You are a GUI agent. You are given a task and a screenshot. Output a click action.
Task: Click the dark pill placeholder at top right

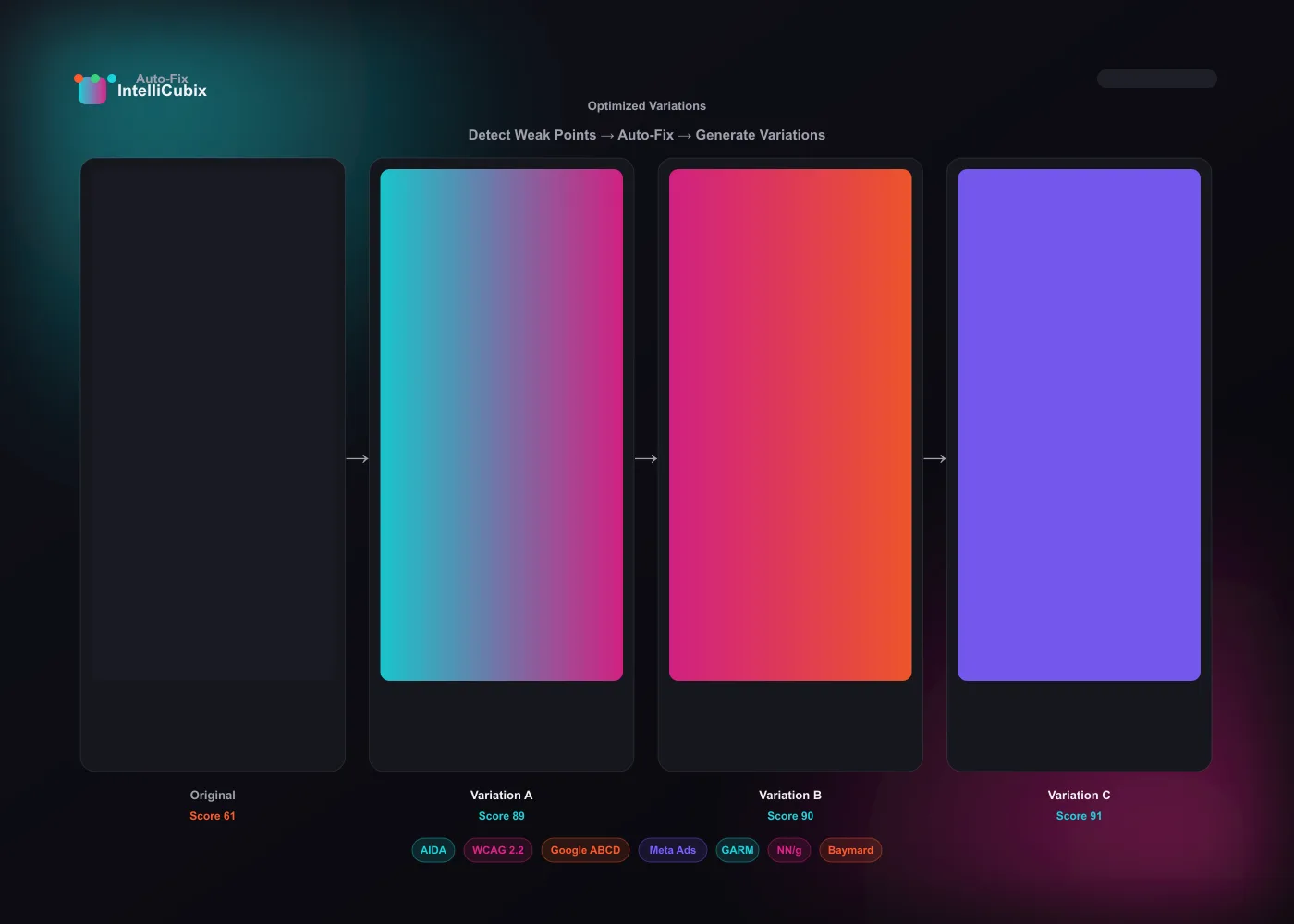(x=1156, y=79)
